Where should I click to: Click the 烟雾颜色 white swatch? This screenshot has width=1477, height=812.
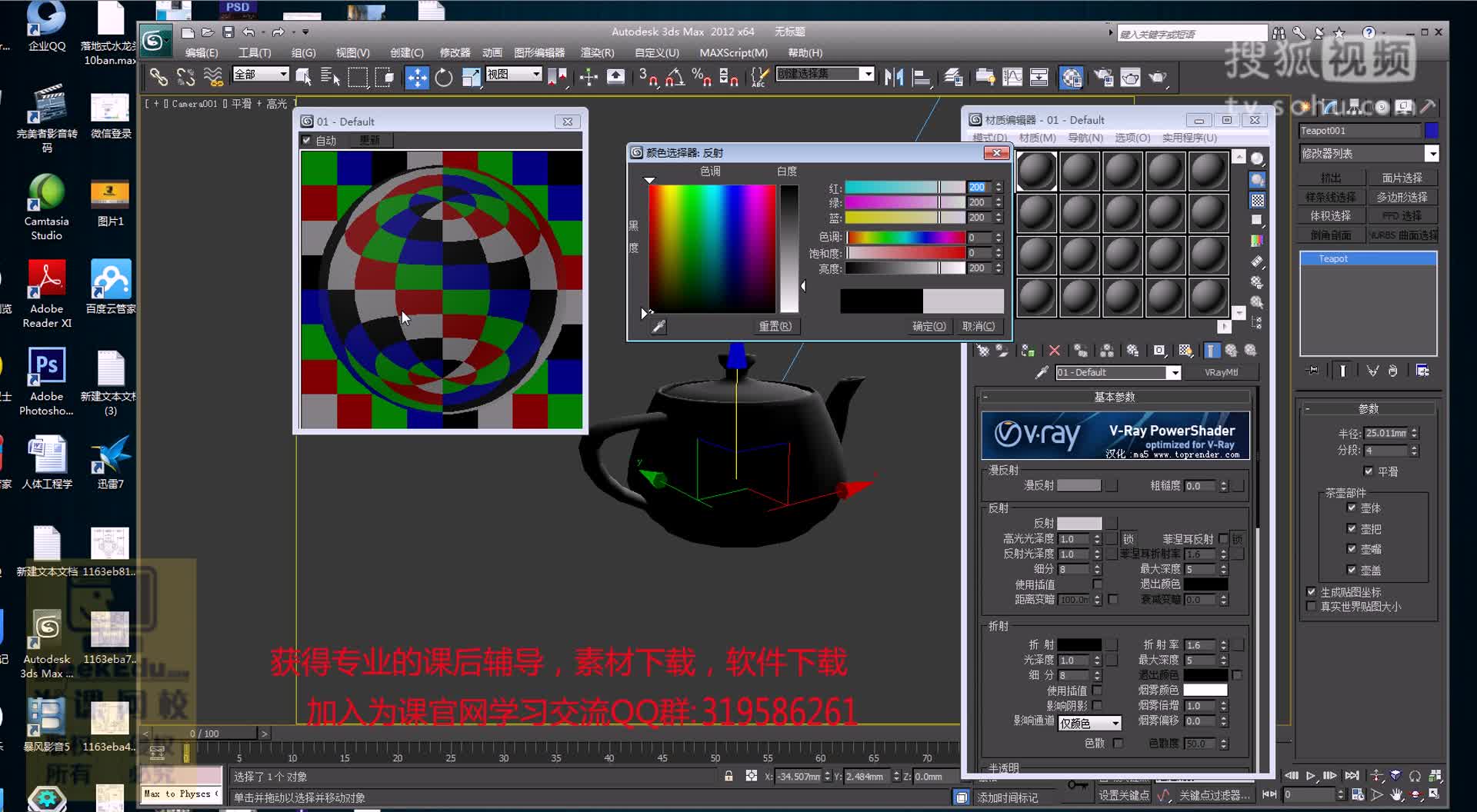point(1205,690)
